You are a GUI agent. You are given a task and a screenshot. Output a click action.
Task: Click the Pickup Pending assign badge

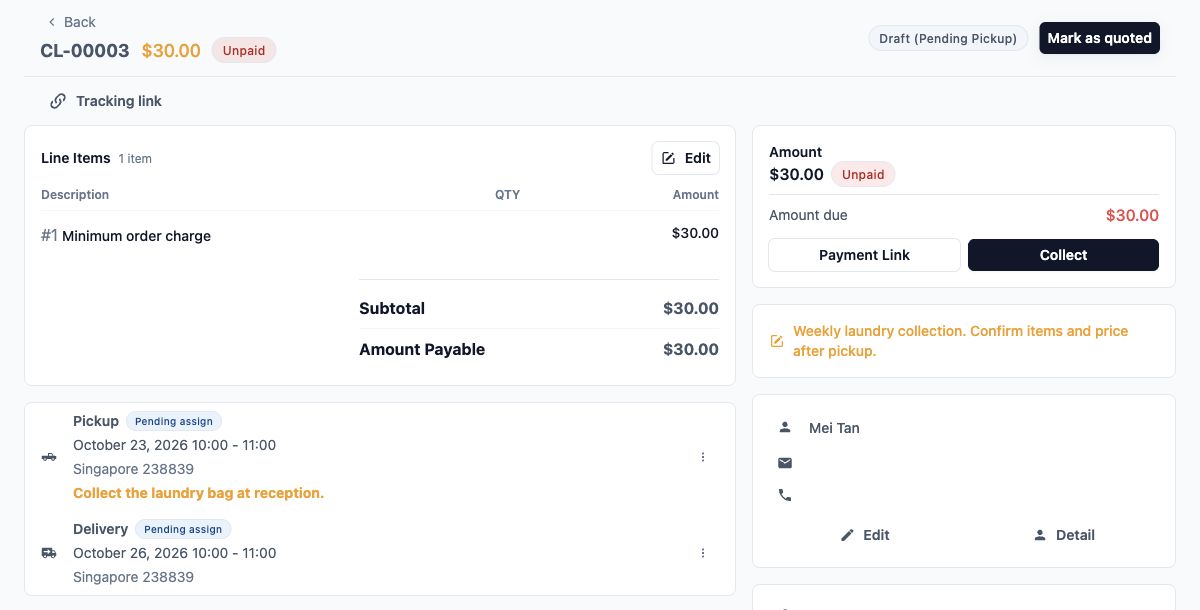174,421
